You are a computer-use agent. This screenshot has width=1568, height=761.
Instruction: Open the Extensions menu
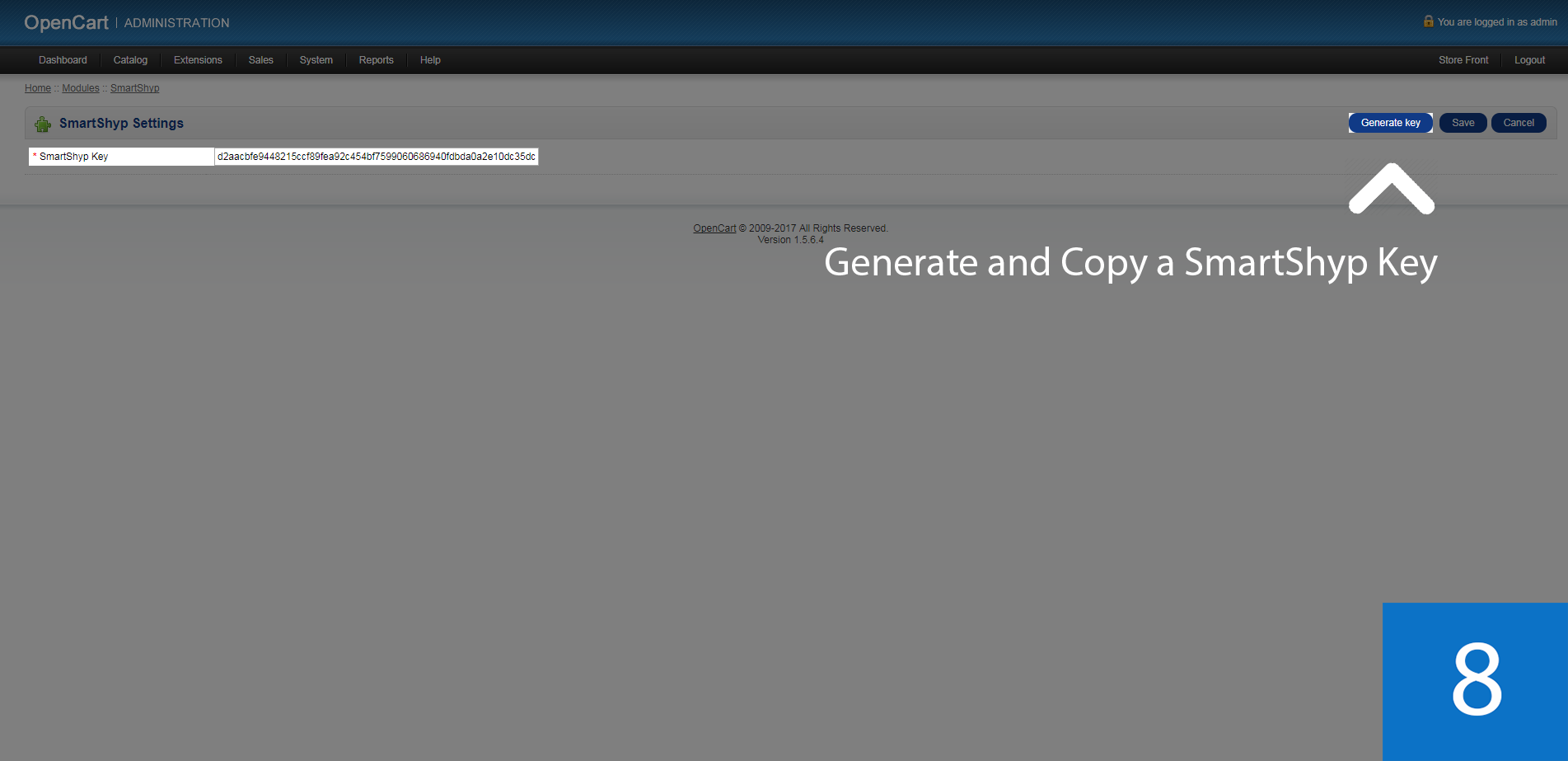[x=198, y=60]
